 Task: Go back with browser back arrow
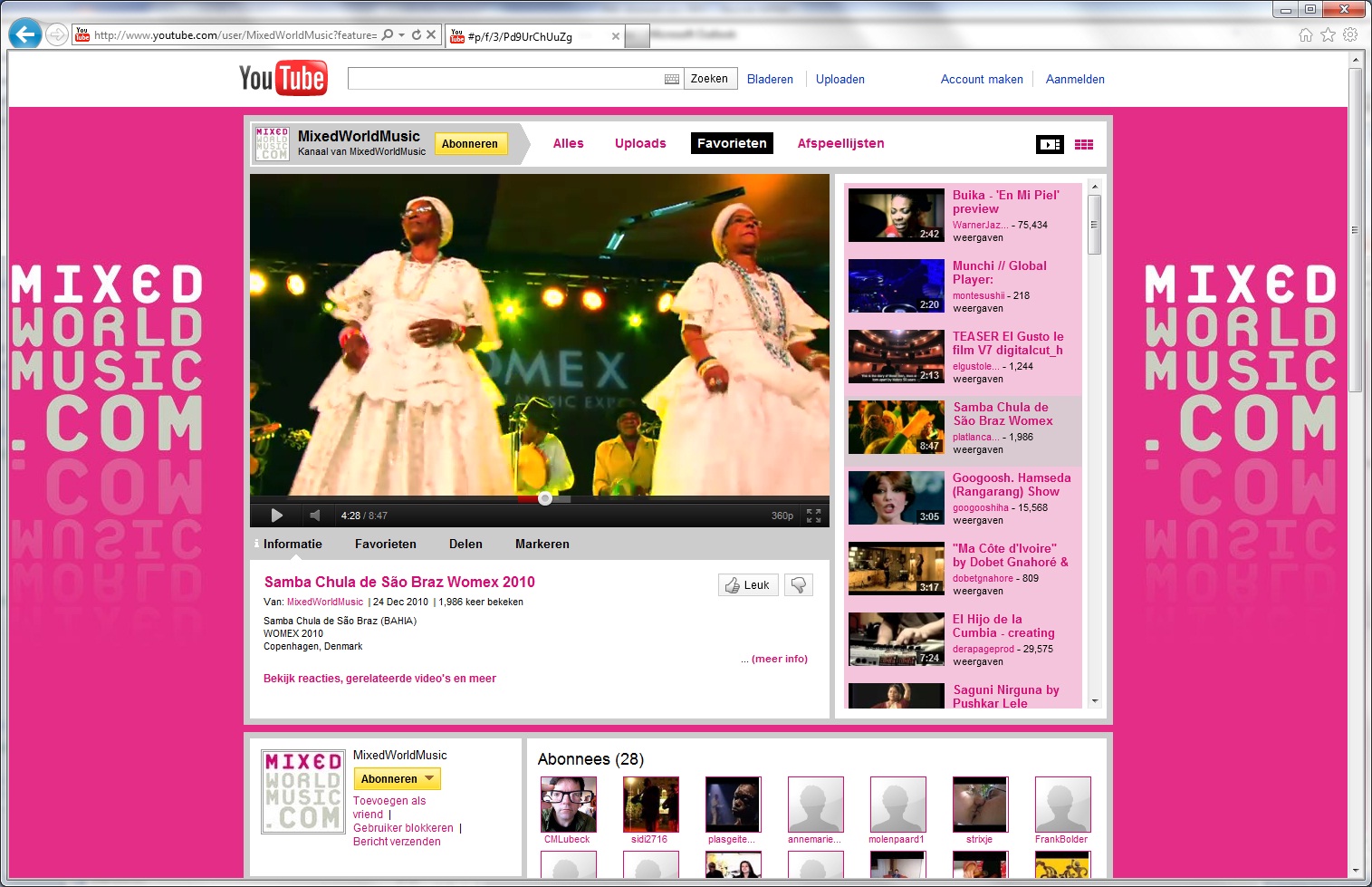(25, 34)
